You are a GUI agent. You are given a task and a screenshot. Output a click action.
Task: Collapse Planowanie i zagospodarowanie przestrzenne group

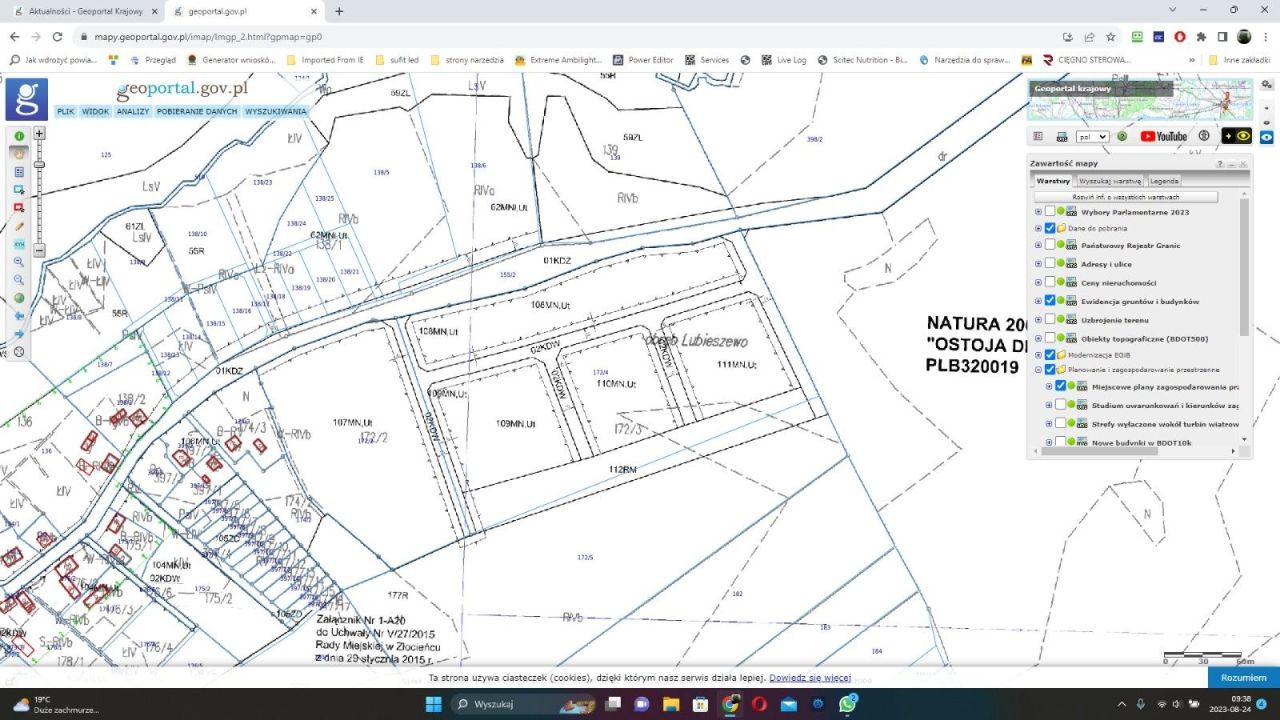coord(1038,370)
